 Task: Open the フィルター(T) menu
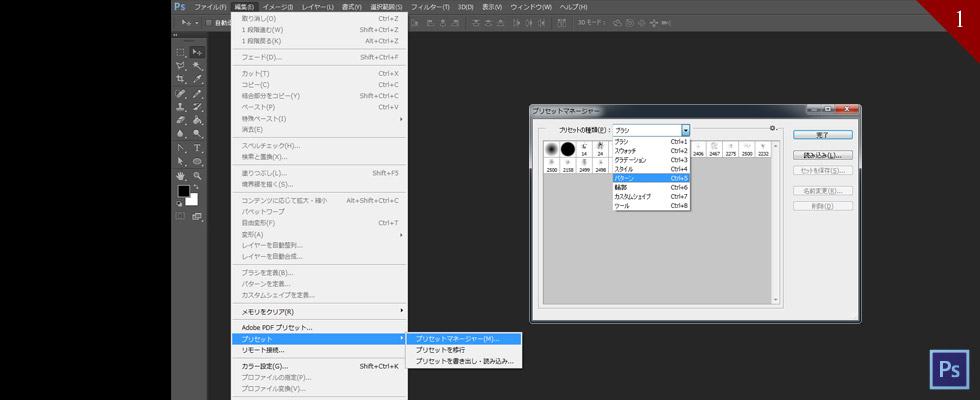pos(430,7)
